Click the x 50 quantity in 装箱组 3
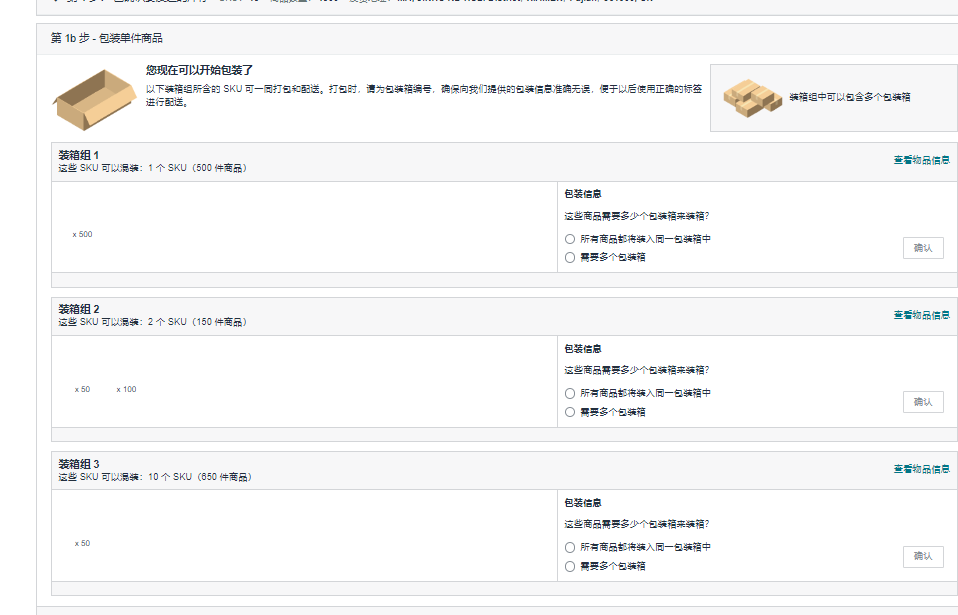958x615 pixels. tap(82, 544)
